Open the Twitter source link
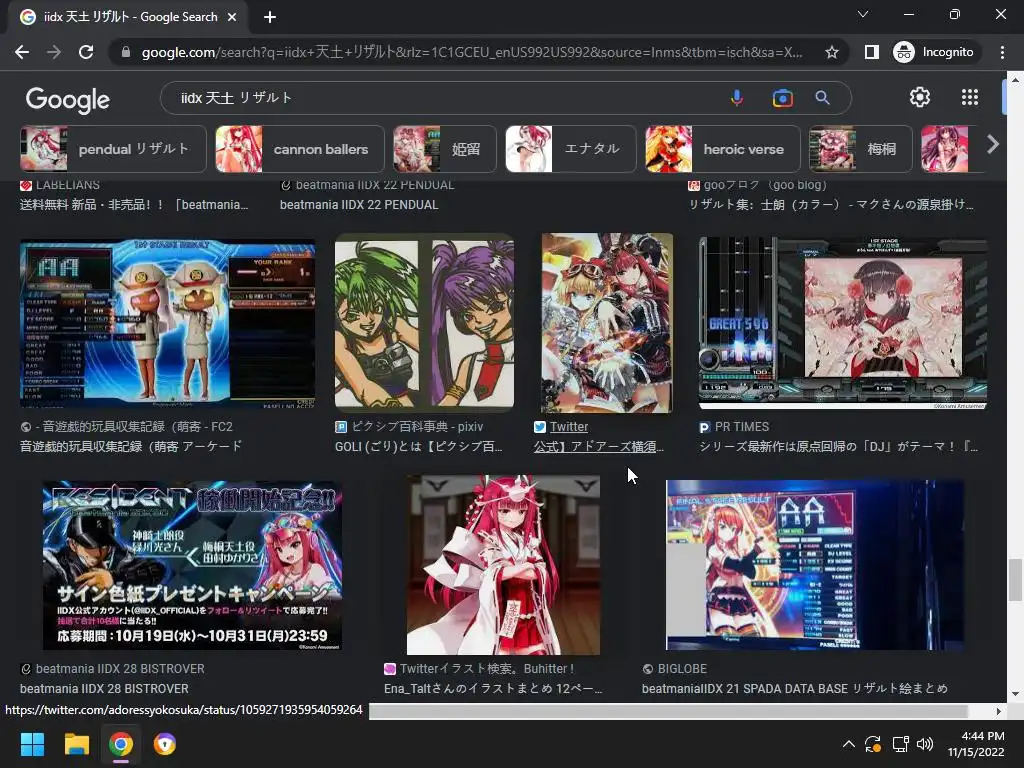1024x768 pixels. click(x=568, y=427)
